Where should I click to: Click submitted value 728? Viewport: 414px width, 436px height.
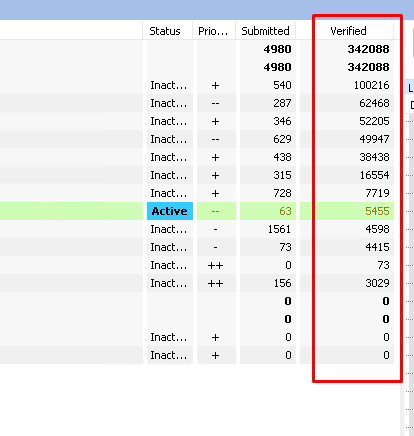click(282, 193)
